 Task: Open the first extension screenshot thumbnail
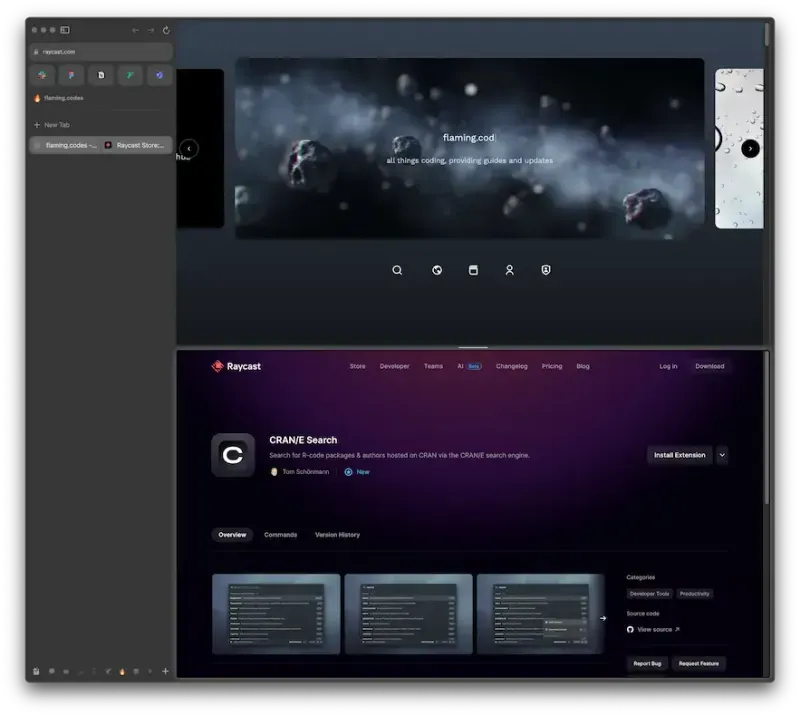[276, 614]
